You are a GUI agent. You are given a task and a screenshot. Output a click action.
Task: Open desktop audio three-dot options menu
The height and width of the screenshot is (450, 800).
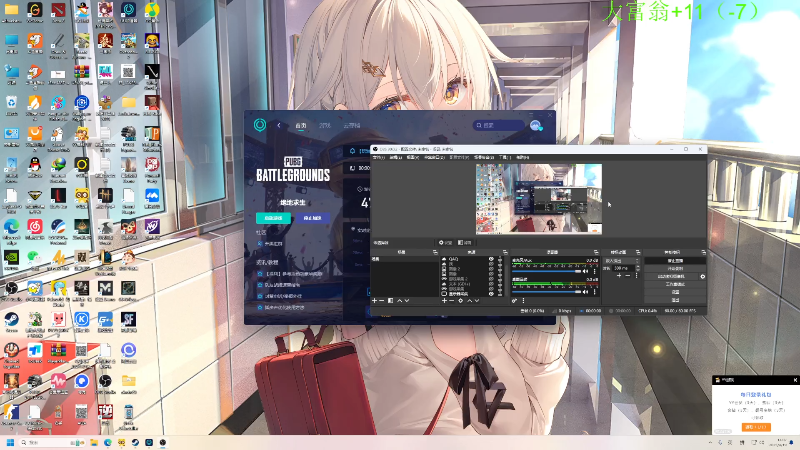tap(594, 292)
